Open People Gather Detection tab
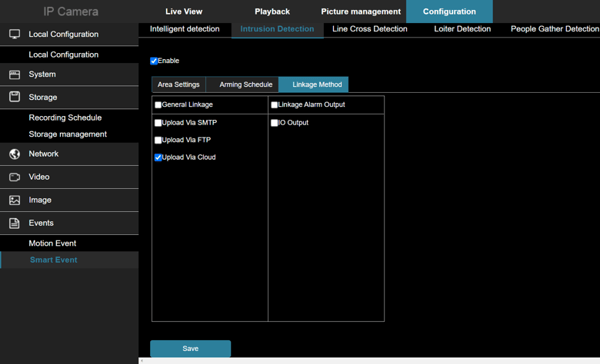 [554, 29]
